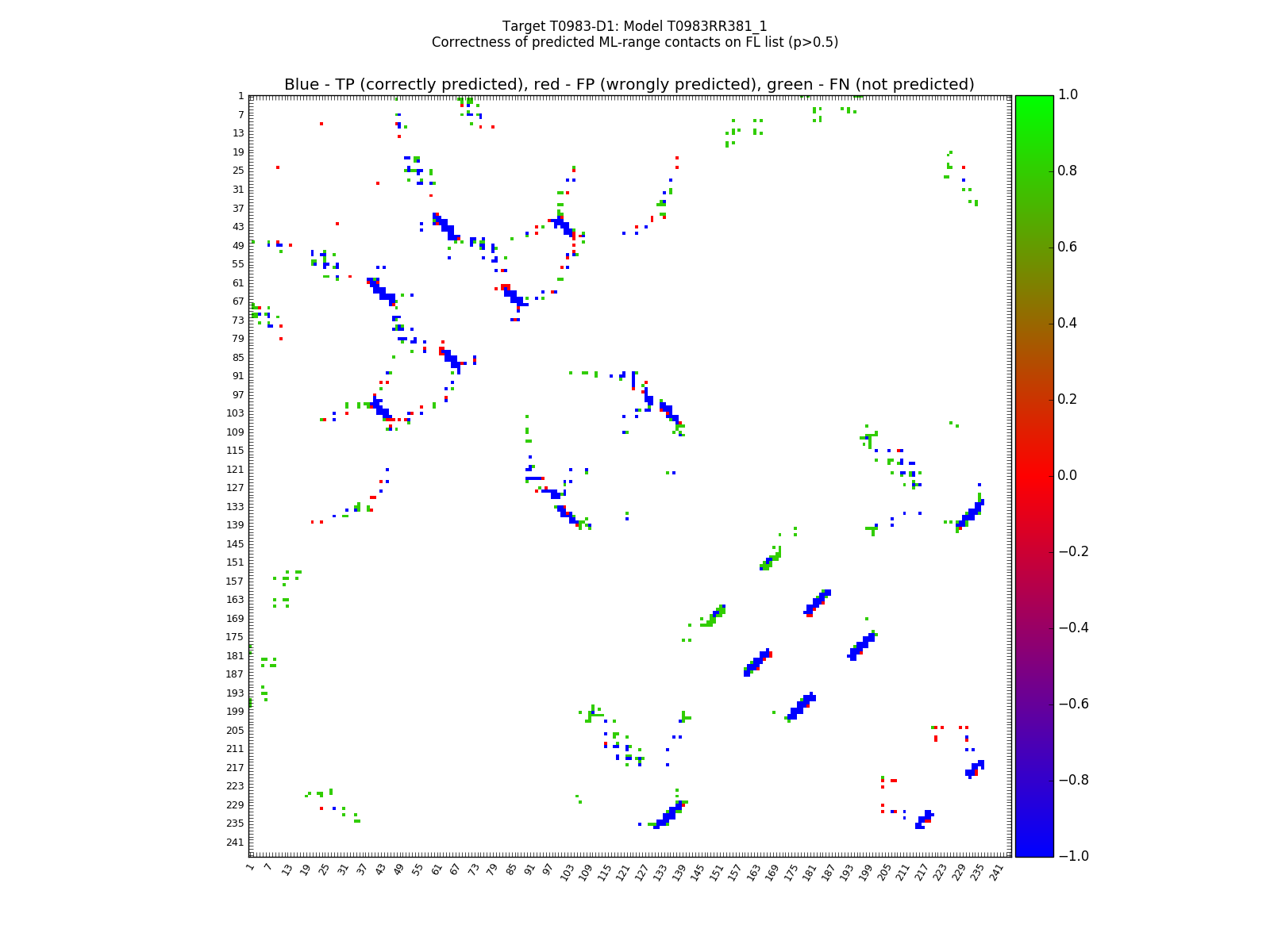The image size is (1270, 952).
Task: Click the blue bottom end of the colorbar
Action: (x=1033, y=852)
